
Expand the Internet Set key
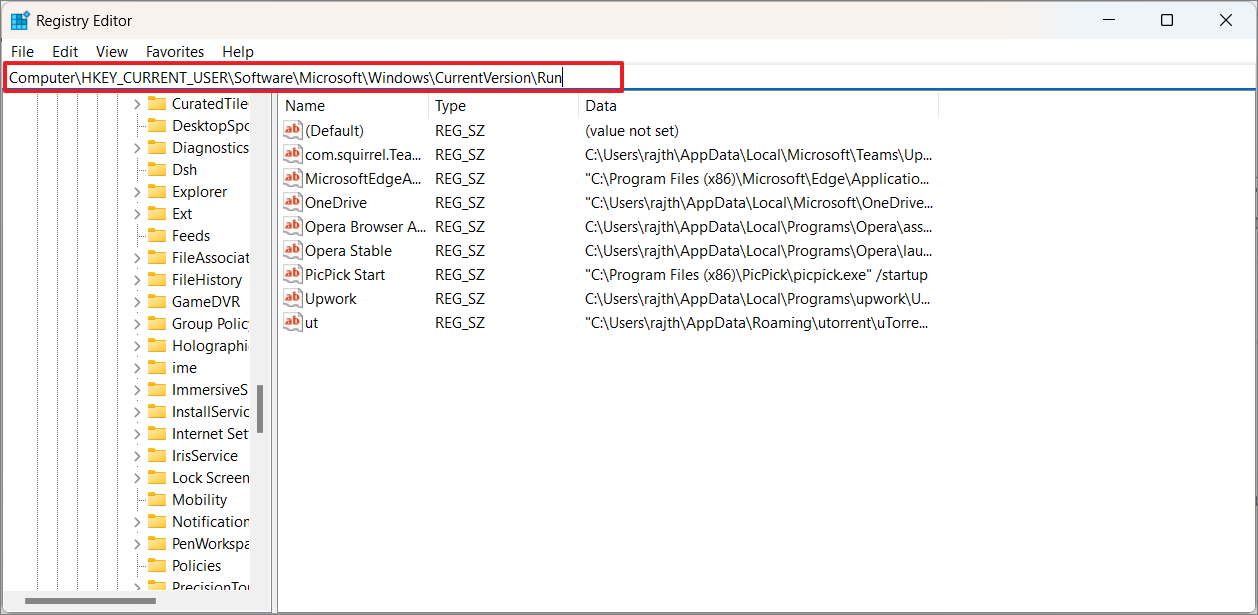[137, 434]
